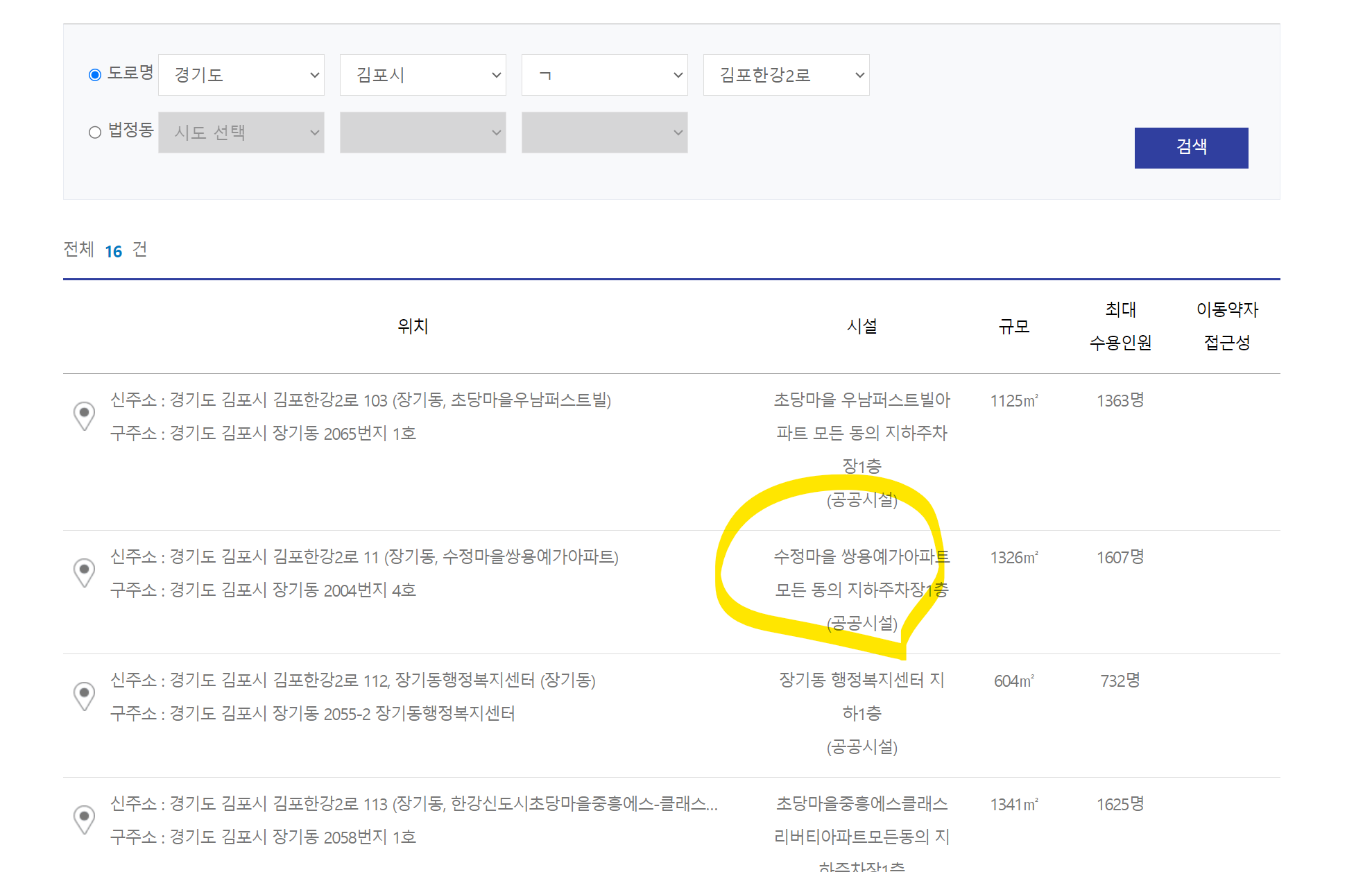Screen dimensions: 1372x872
Task: Click map pin icon for 김포한강2로 11
Action: [84, 572]
